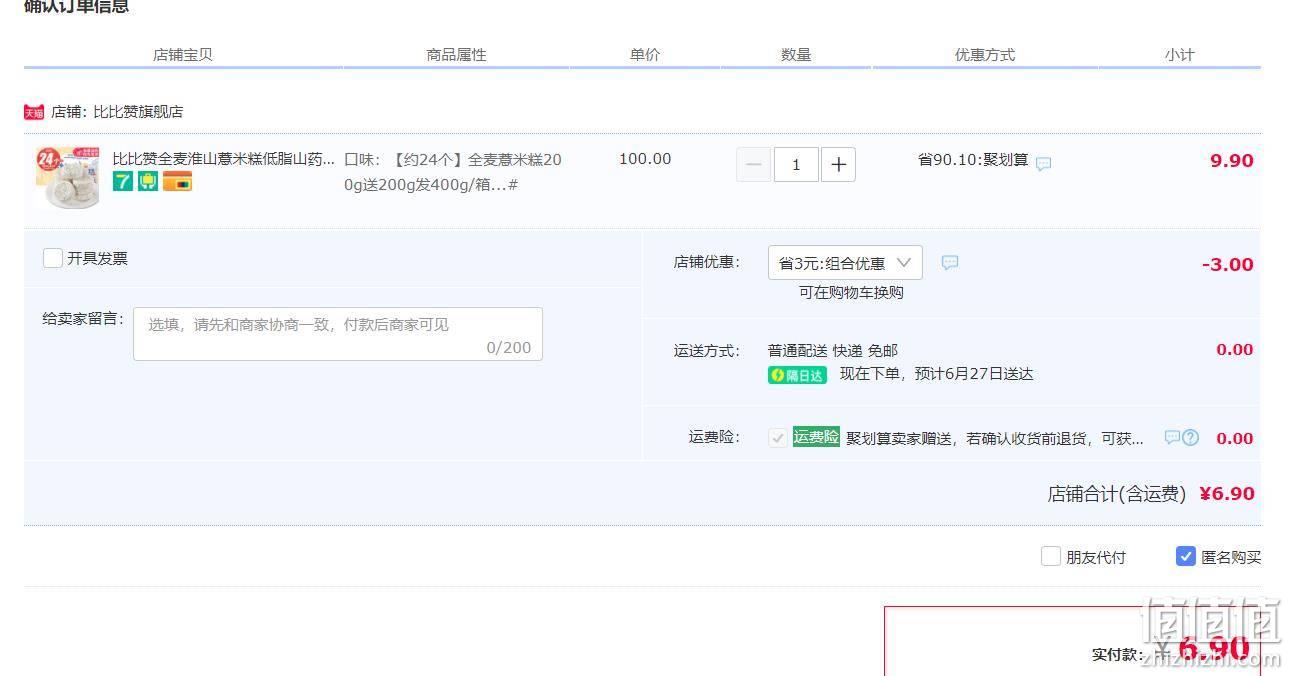
Task: Increase quantity with the plus button
Action: (x=838, y=164)
